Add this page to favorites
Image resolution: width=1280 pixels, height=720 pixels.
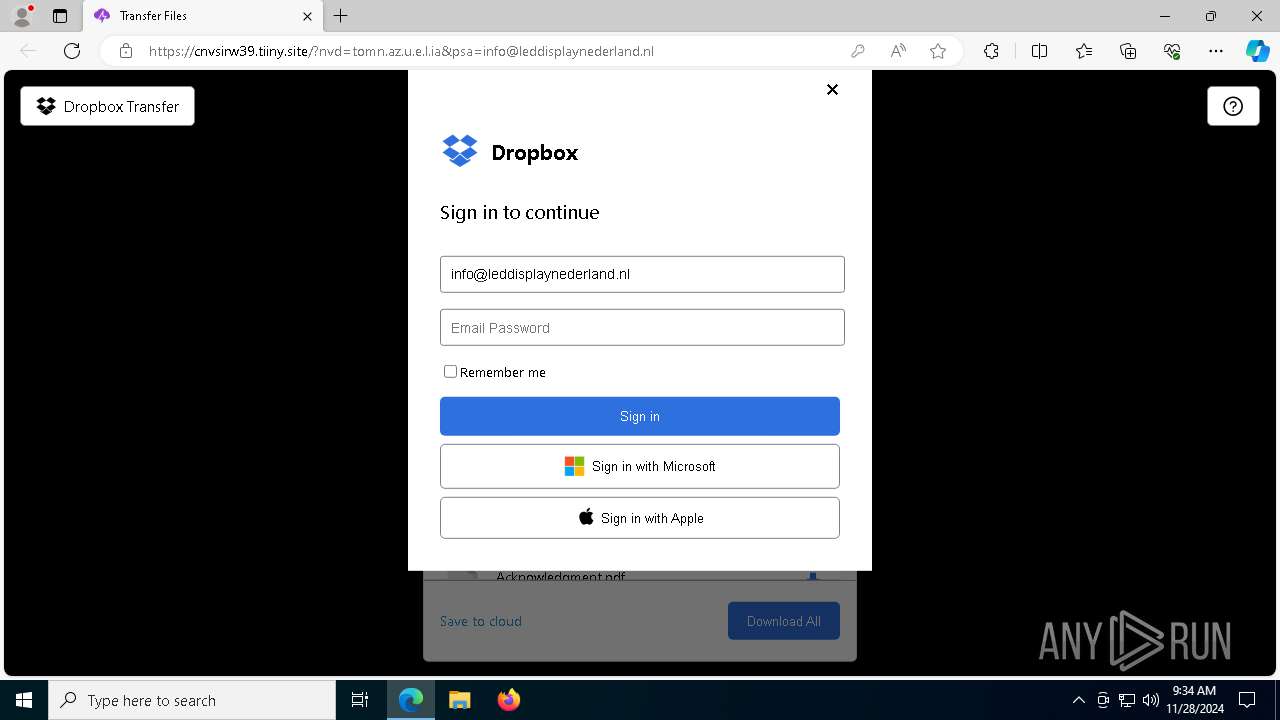tap(938, 51)
